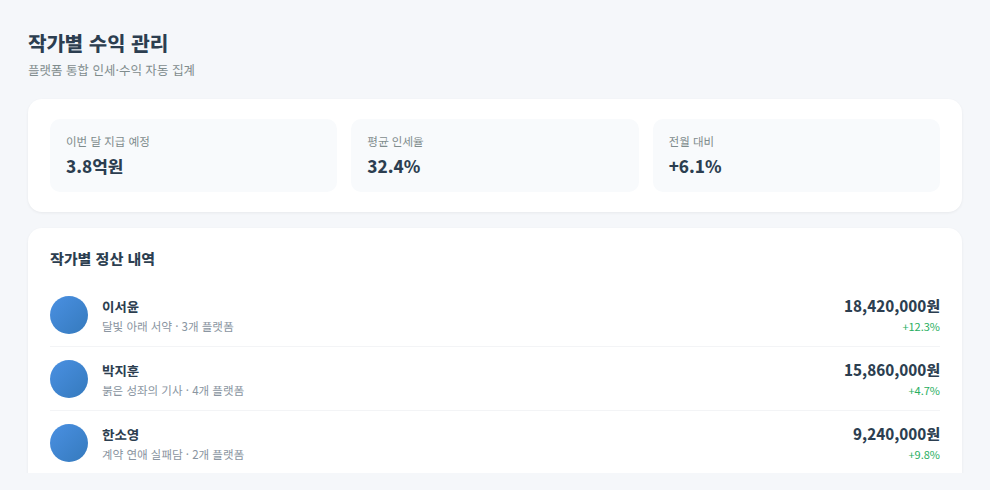Select the 한소영 author name
This screenshot has height=490, width=990.
[x=120, y=434]
